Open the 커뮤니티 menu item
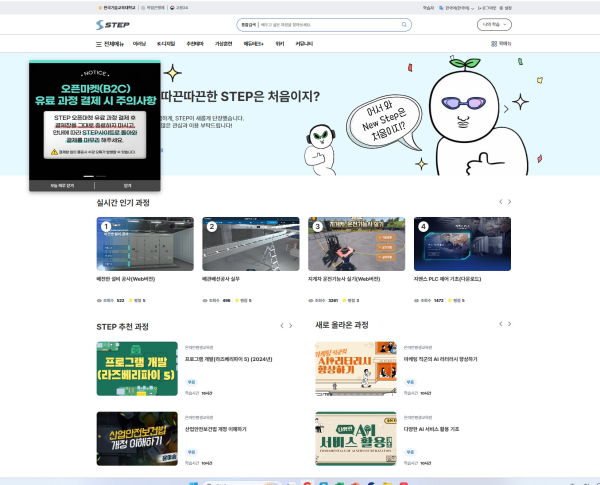The image size is (600, 485). (x=304, y=44)
